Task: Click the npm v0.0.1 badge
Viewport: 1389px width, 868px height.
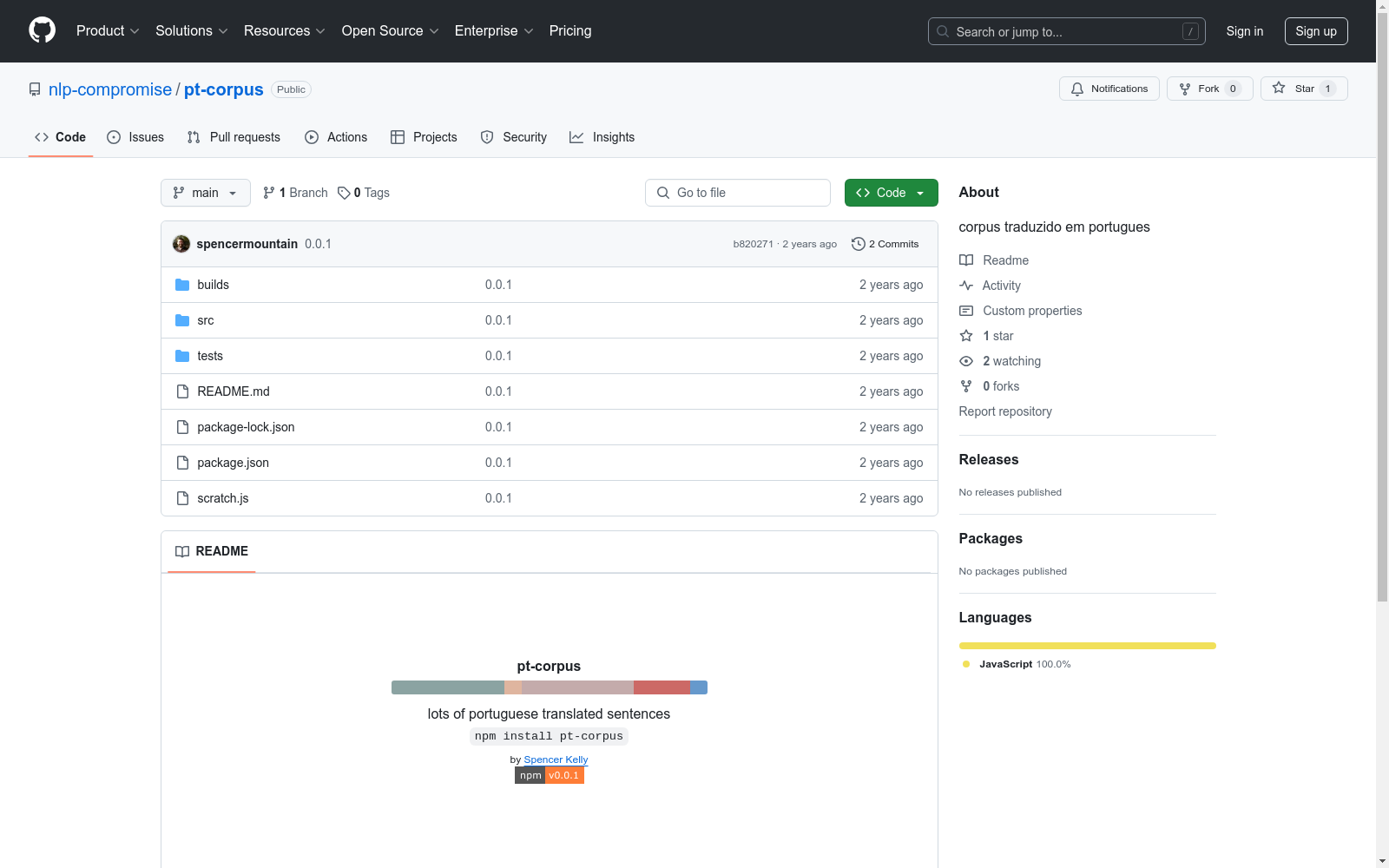Action: pos(550,775)
